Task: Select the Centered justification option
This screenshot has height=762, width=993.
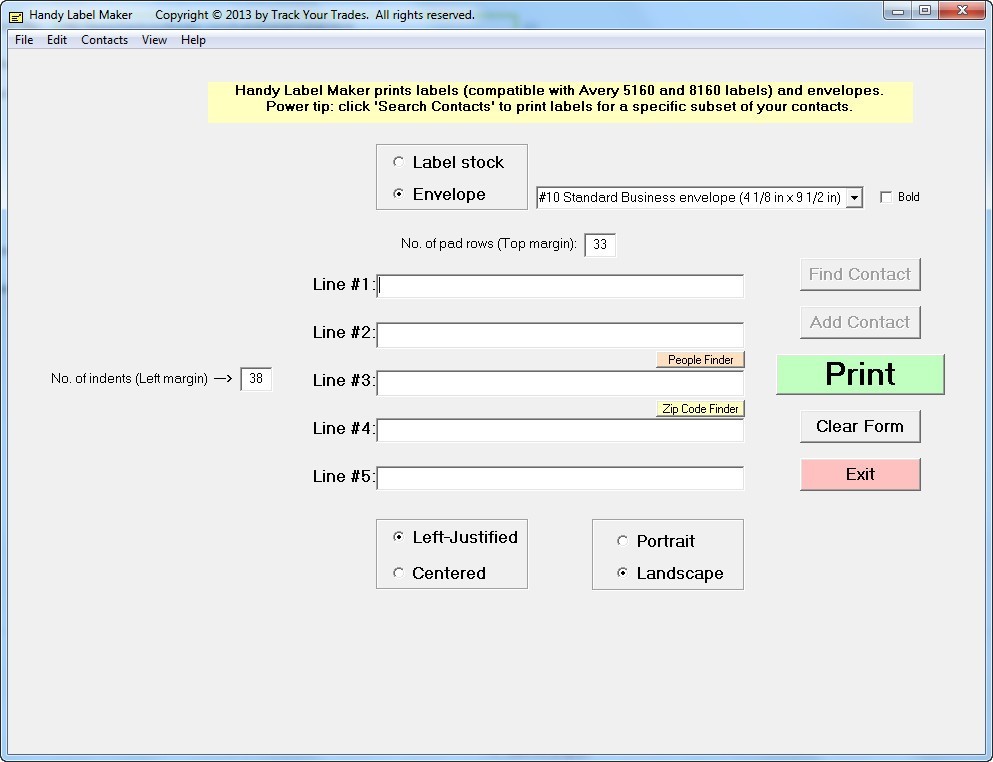Action: (399, 573)
